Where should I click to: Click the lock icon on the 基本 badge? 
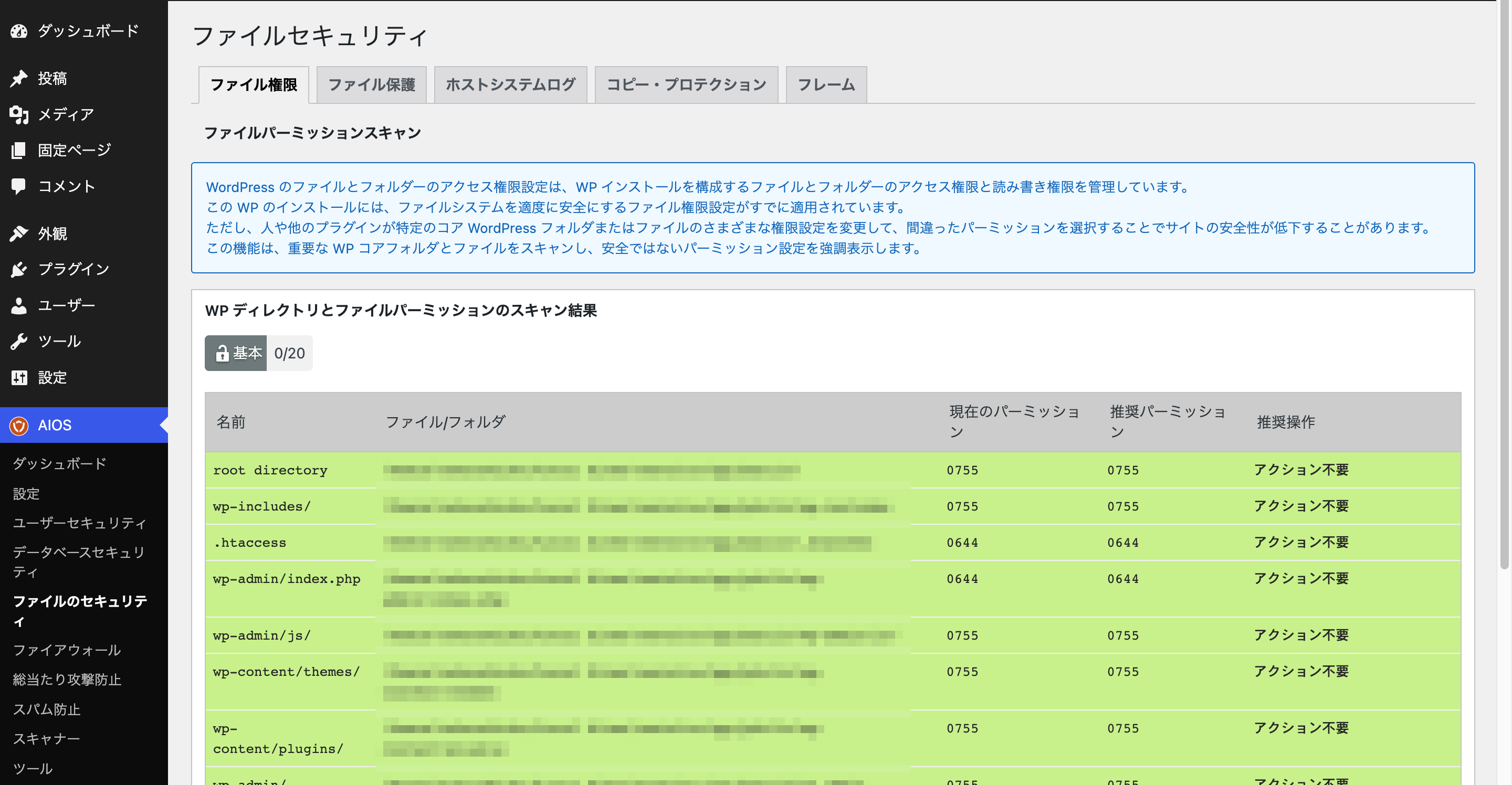pyautogui.click(x=222, y=353)
